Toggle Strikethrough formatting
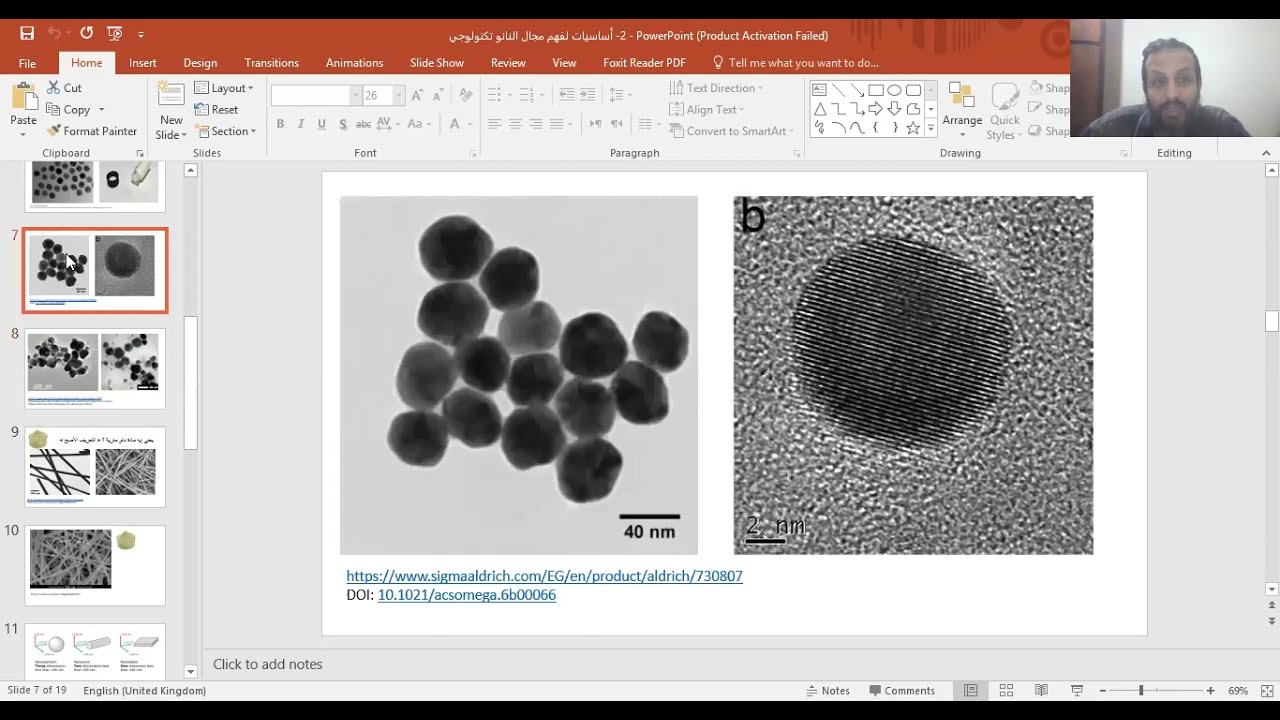Image resolution: width=1280 pixels, height=720 pixels. coord(364,124)
